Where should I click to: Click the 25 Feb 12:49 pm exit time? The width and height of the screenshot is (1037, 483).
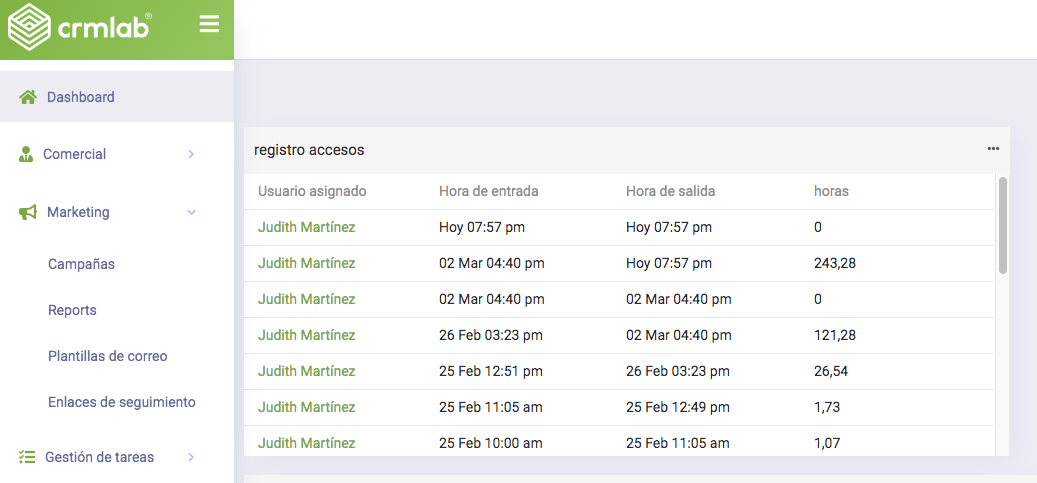(x=678, y=407)
